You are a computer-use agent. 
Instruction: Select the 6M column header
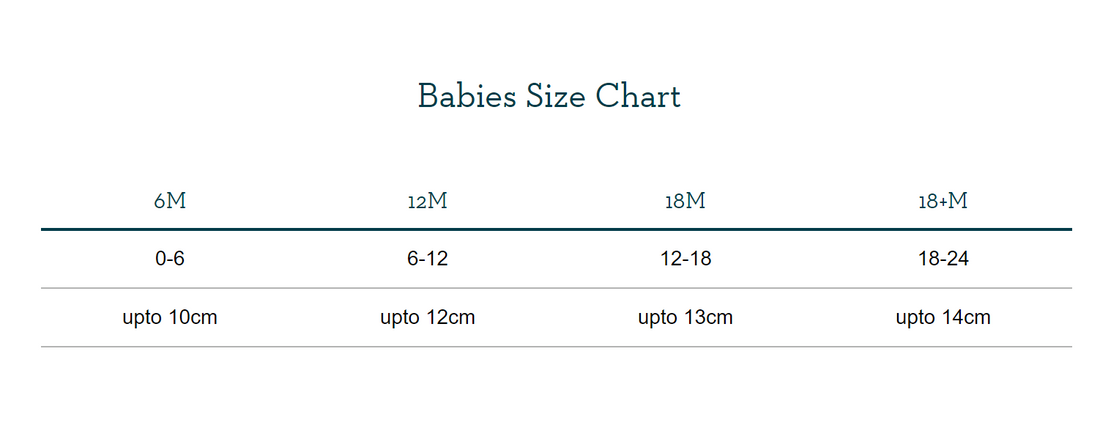click(170, 201)
